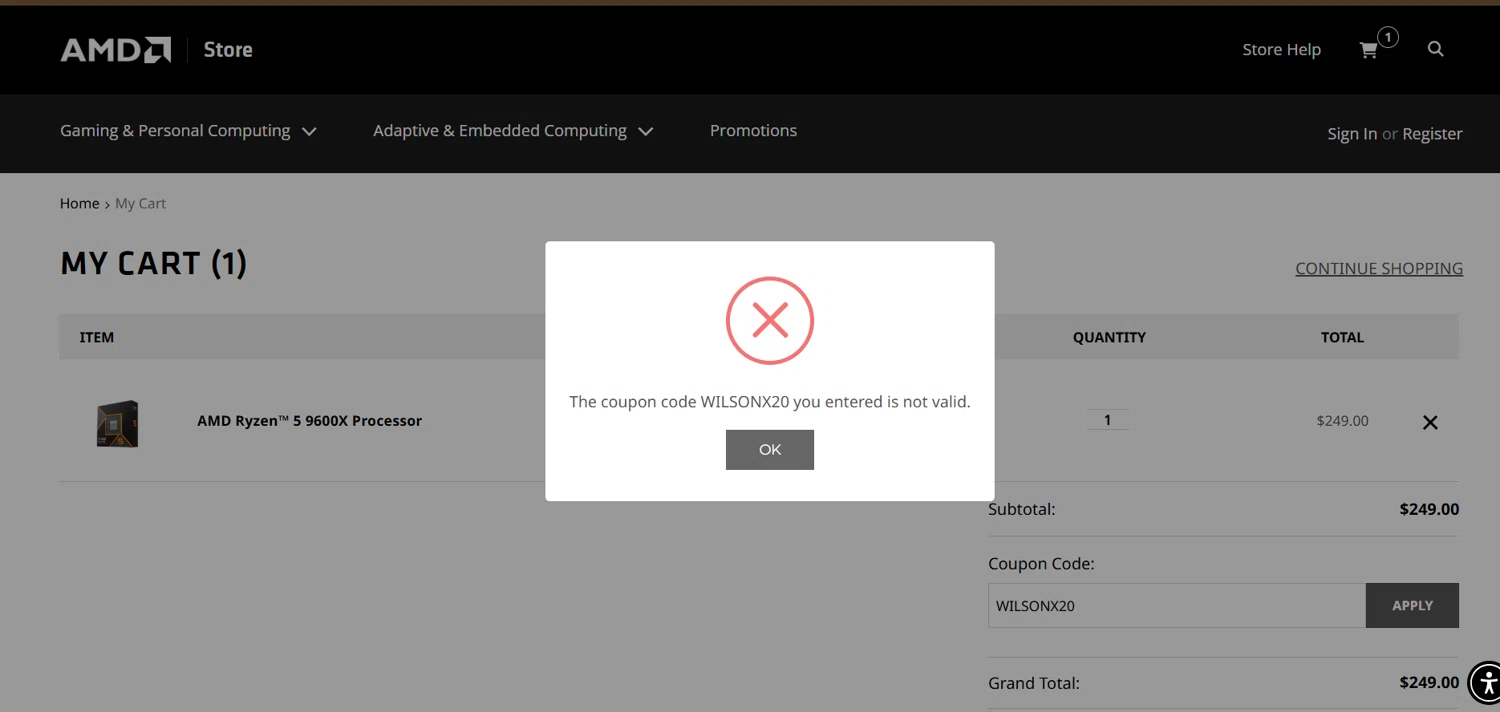This screenshot has width=1500, height=712.
Task: Click the ITEM column header
Action: pyautogui.click(x=97, y=337)
